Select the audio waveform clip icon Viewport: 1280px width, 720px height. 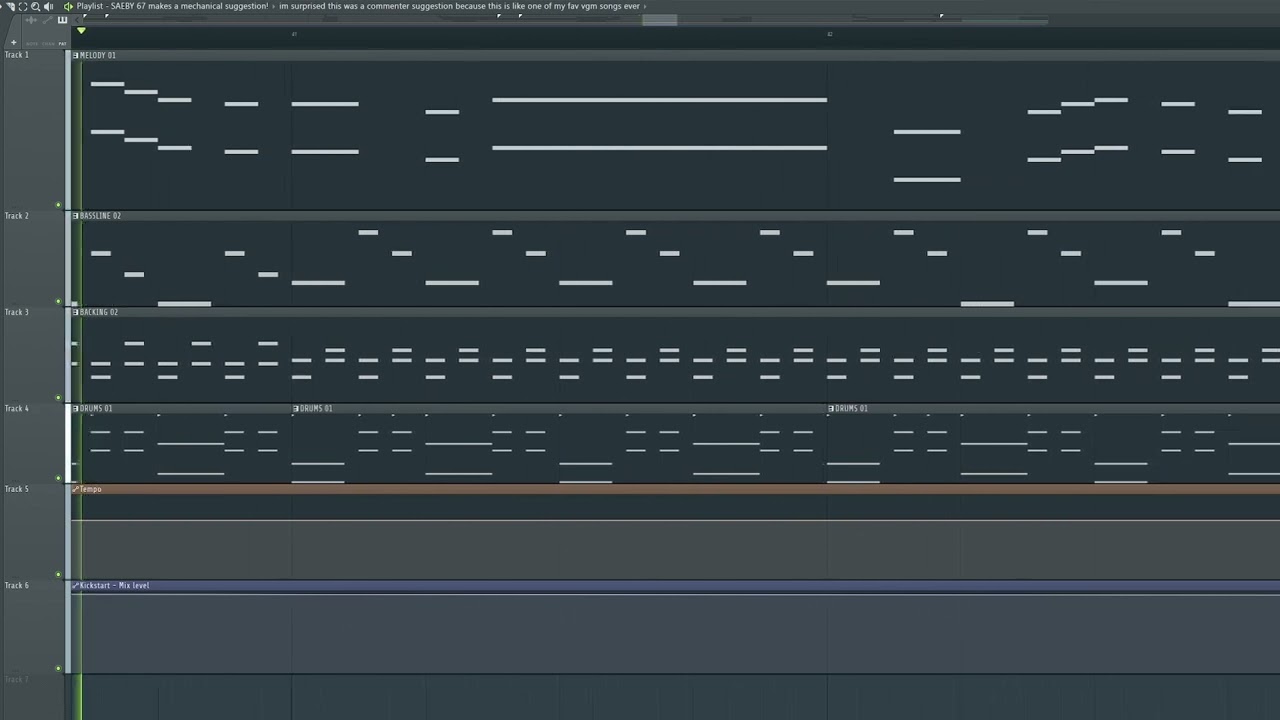(x=31, y=20)
